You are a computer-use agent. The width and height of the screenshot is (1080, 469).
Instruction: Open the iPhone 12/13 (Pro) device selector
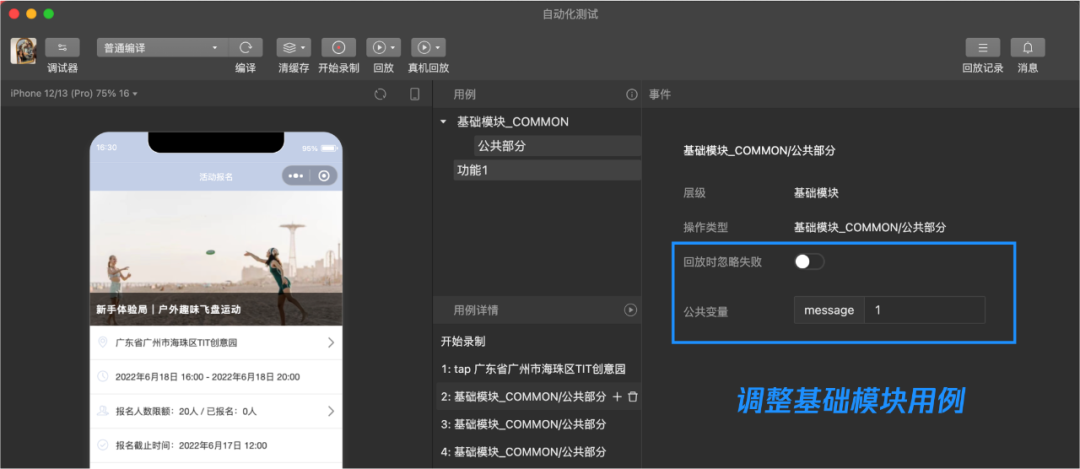coord(74,94)
